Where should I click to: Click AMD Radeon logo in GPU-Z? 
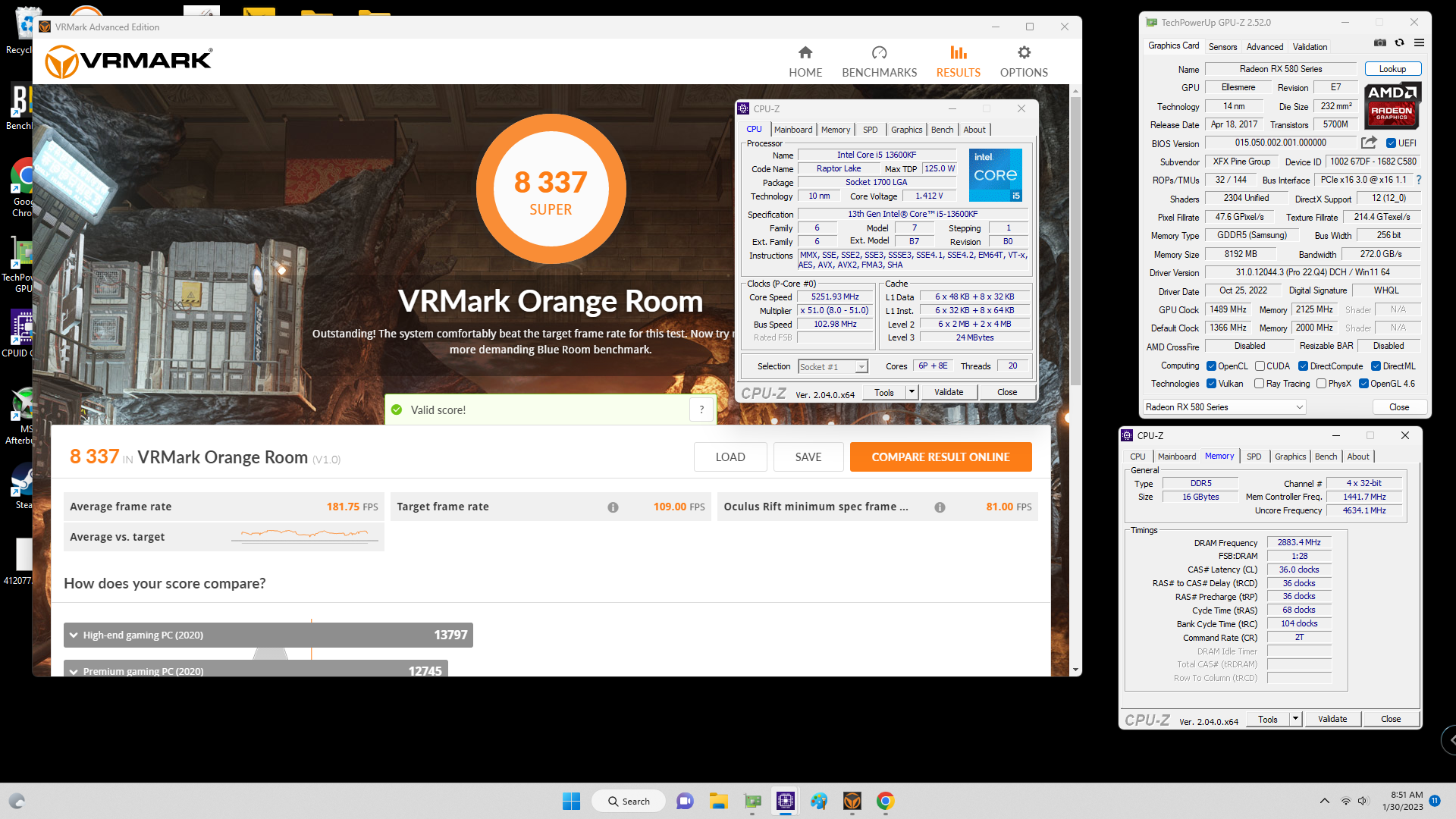click(1392, 105)
